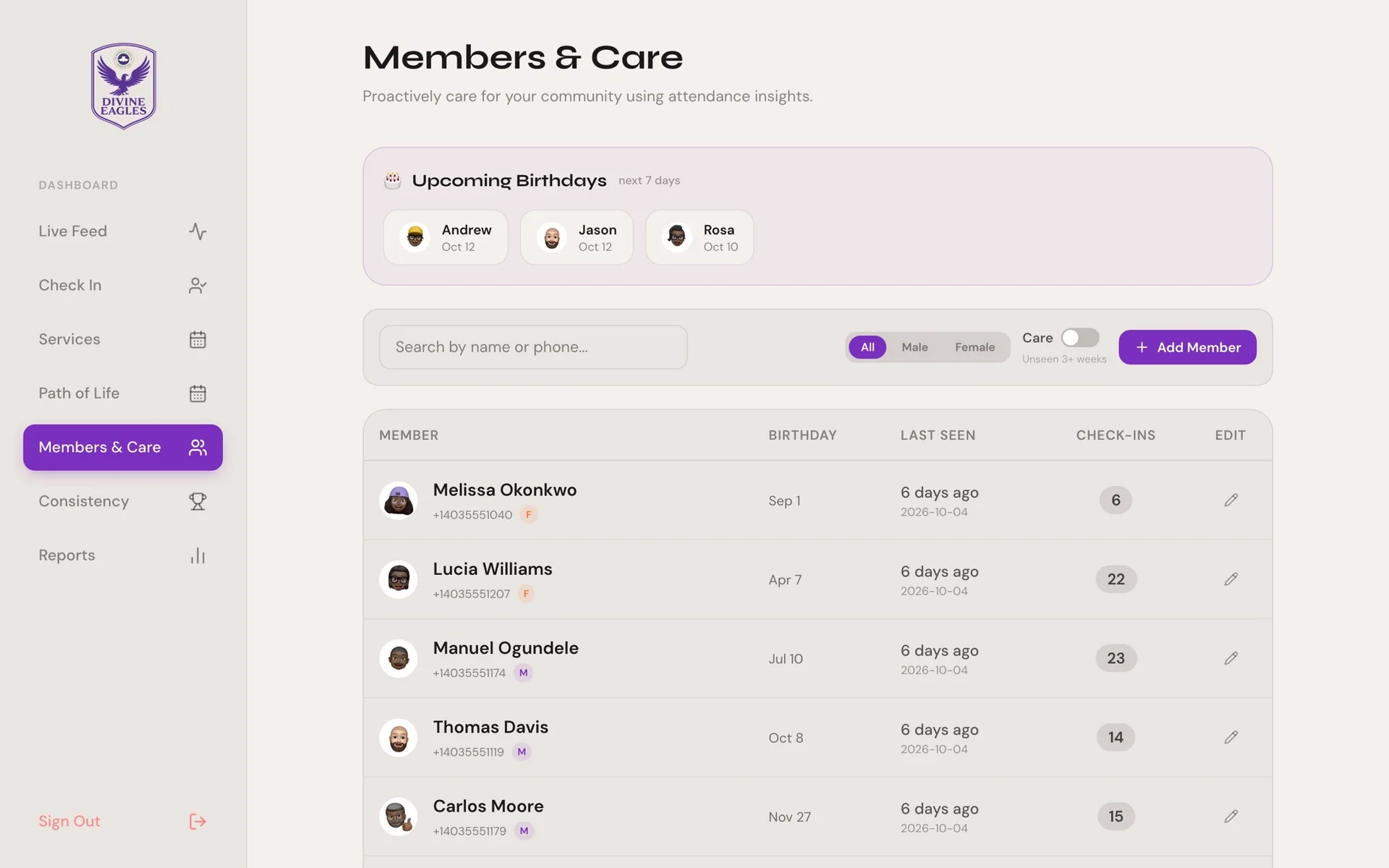Click the Thomas Davis member name
The image size is (1389, 868).
click(490, 727)
